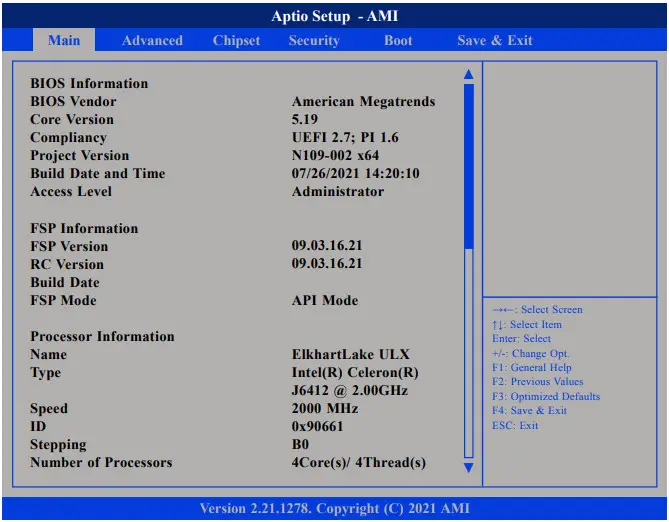Click the Access Level Administrator value
Image resolution: width=669 pixels, height=522 pixels.
[338, 192]
